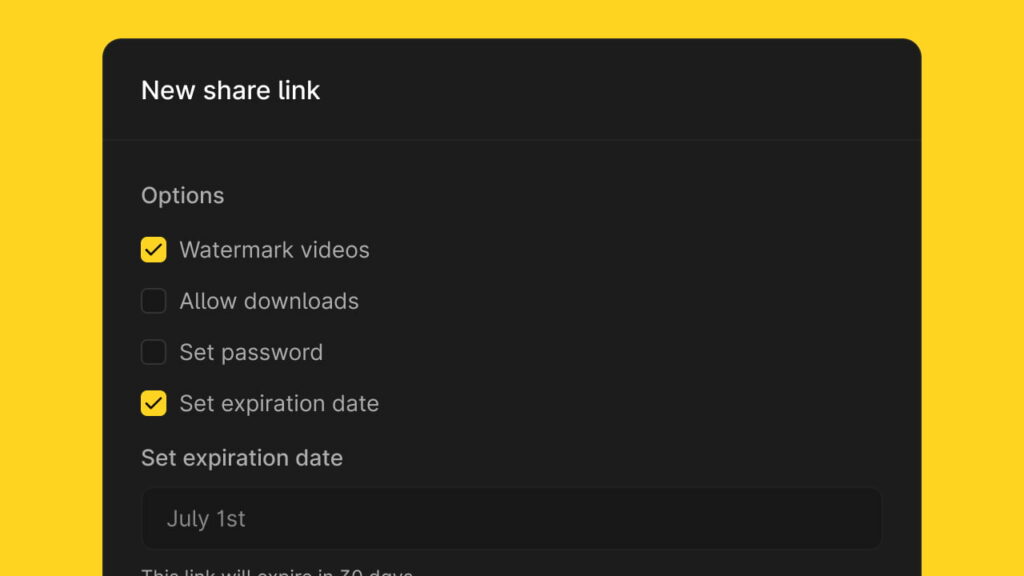Screen dimensions: 1024x576
Task: Tick the Set password checkbox
Action: click(153, 352)
